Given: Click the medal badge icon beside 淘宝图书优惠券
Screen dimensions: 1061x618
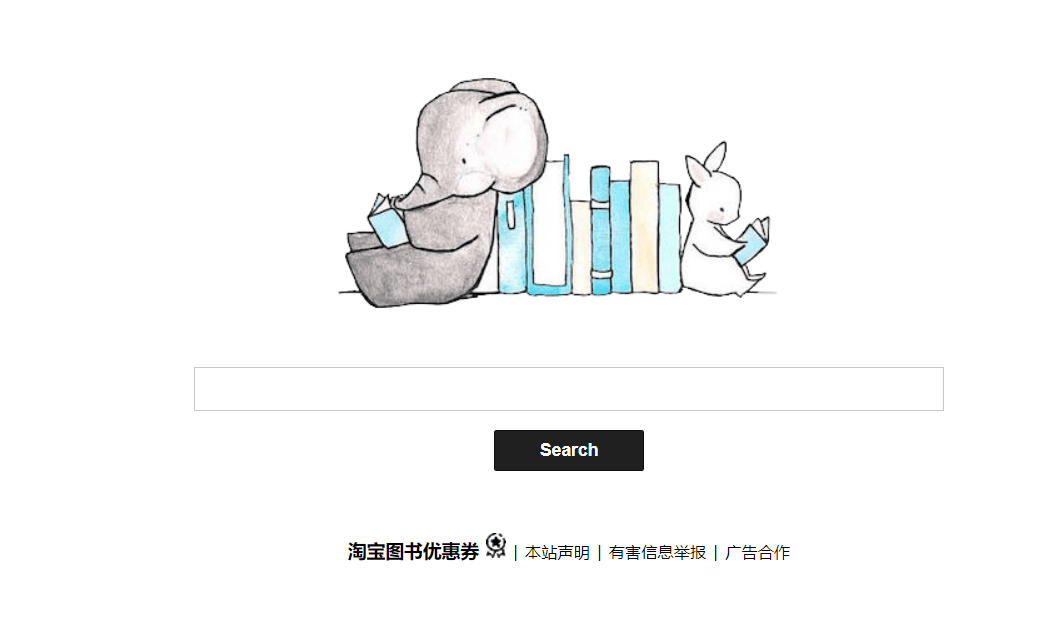Looking at the screenshot, I should pos(496,546).
